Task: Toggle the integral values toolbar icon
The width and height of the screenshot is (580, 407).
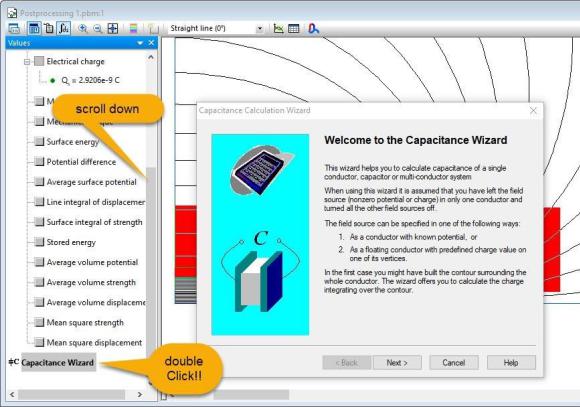Action: click(x=64, y=28)
